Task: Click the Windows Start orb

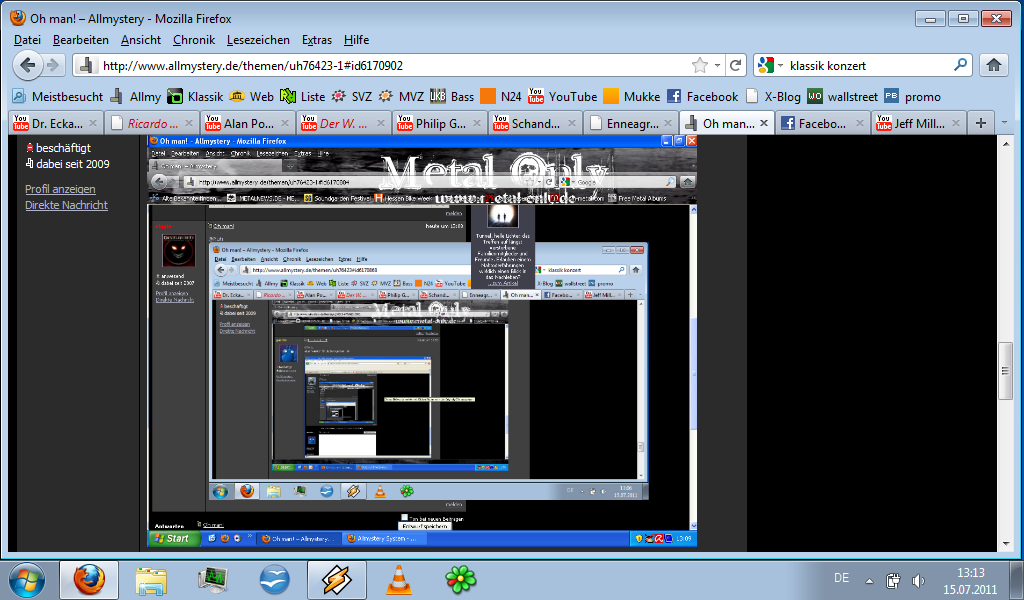Action: (x=27, y=580)
